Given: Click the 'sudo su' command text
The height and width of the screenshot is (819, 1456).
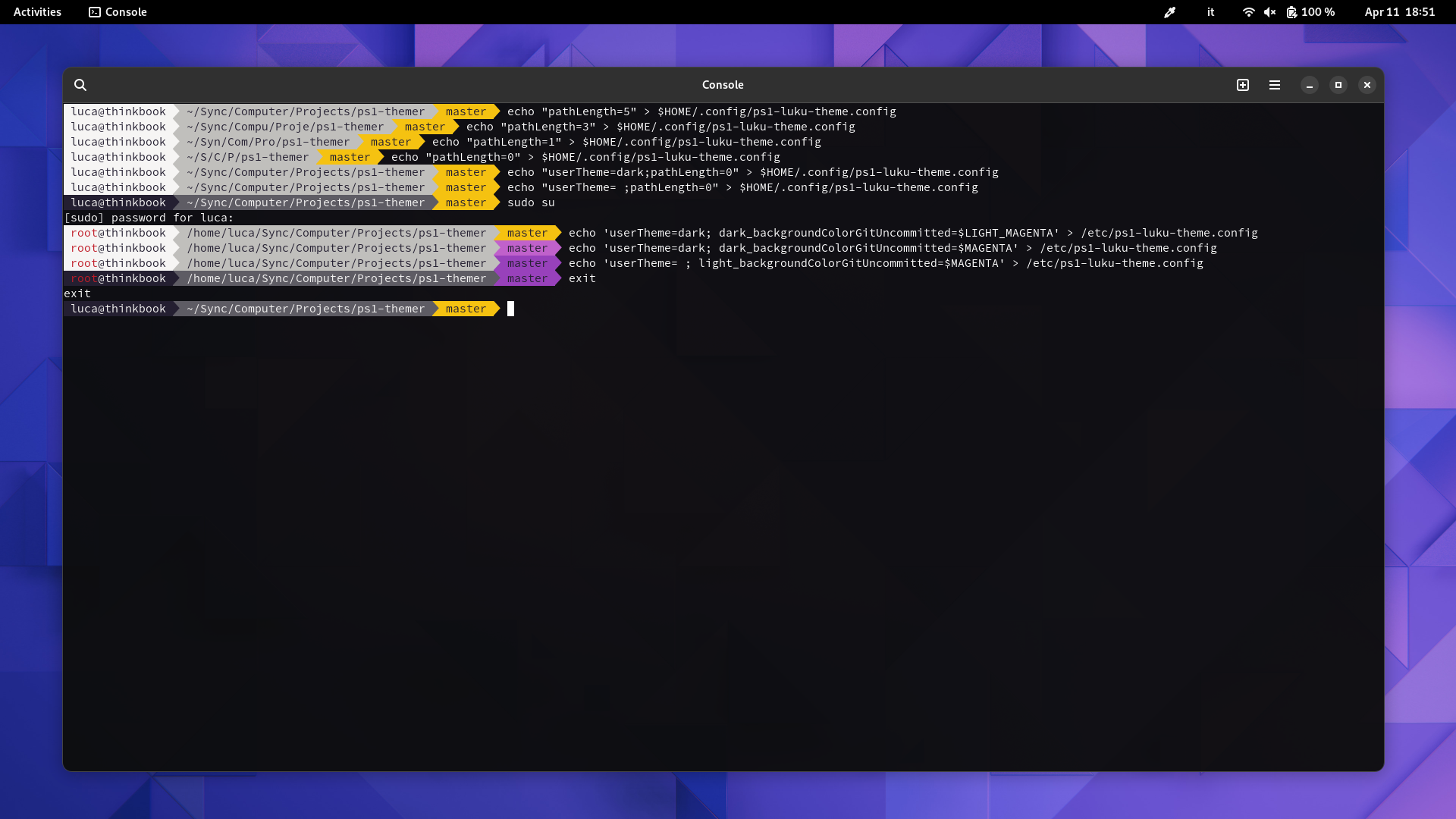Looking at the screenshot, I should 531,202.
